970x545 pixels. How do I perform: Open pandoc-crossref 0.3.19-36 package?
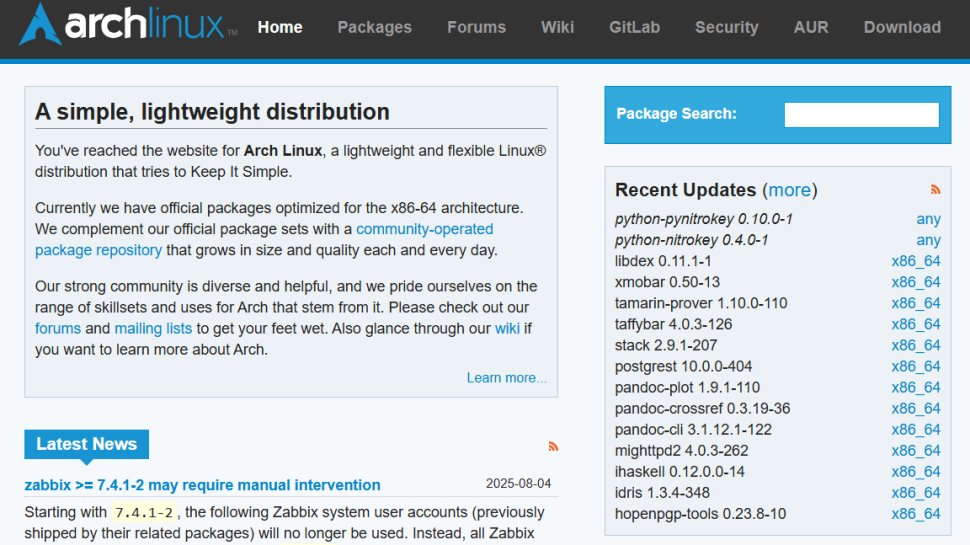tap(702, 408)
